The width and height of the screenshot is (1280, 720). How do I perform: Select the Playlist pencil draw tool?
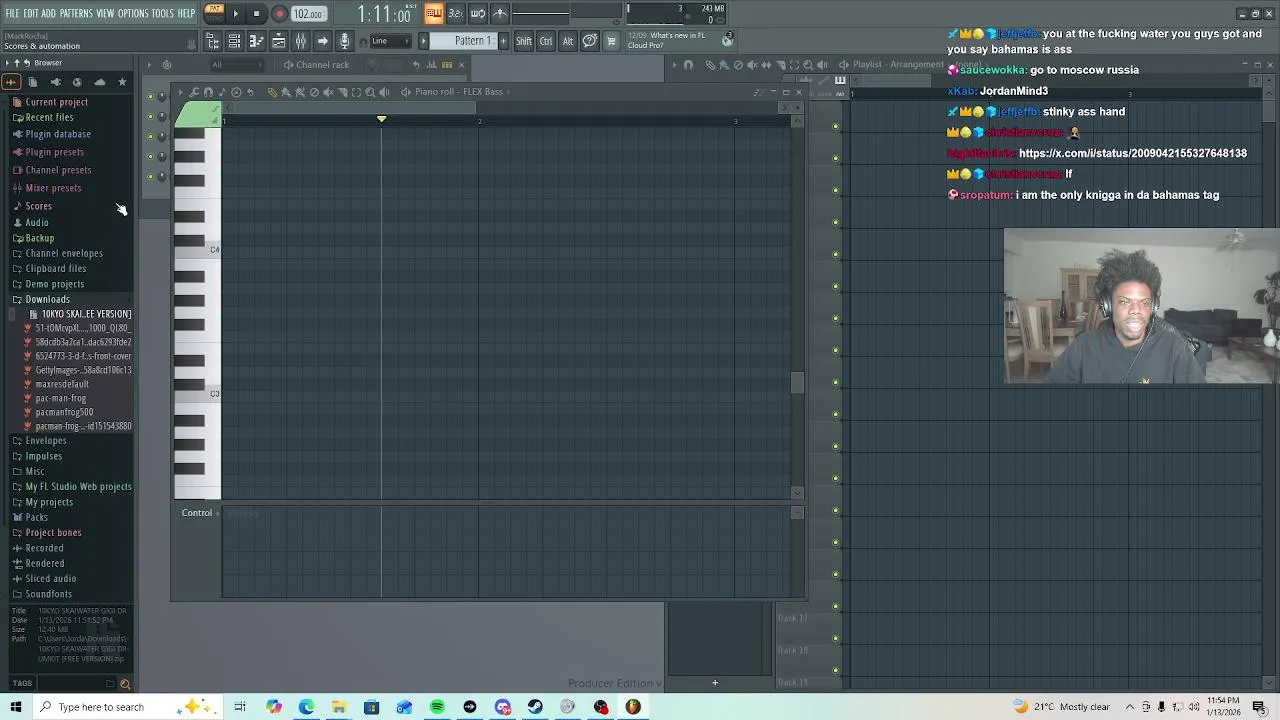tap(710, 65)
